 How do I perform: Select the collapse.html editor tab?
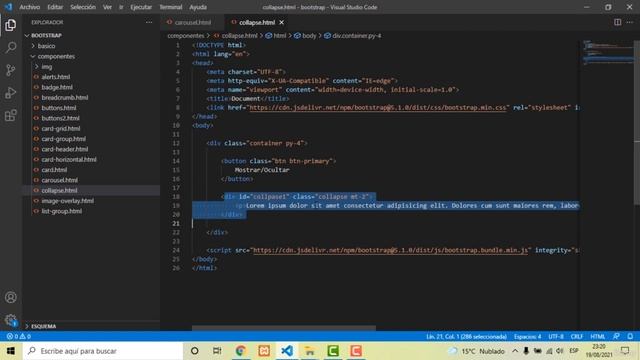click(x=256, y=22)
